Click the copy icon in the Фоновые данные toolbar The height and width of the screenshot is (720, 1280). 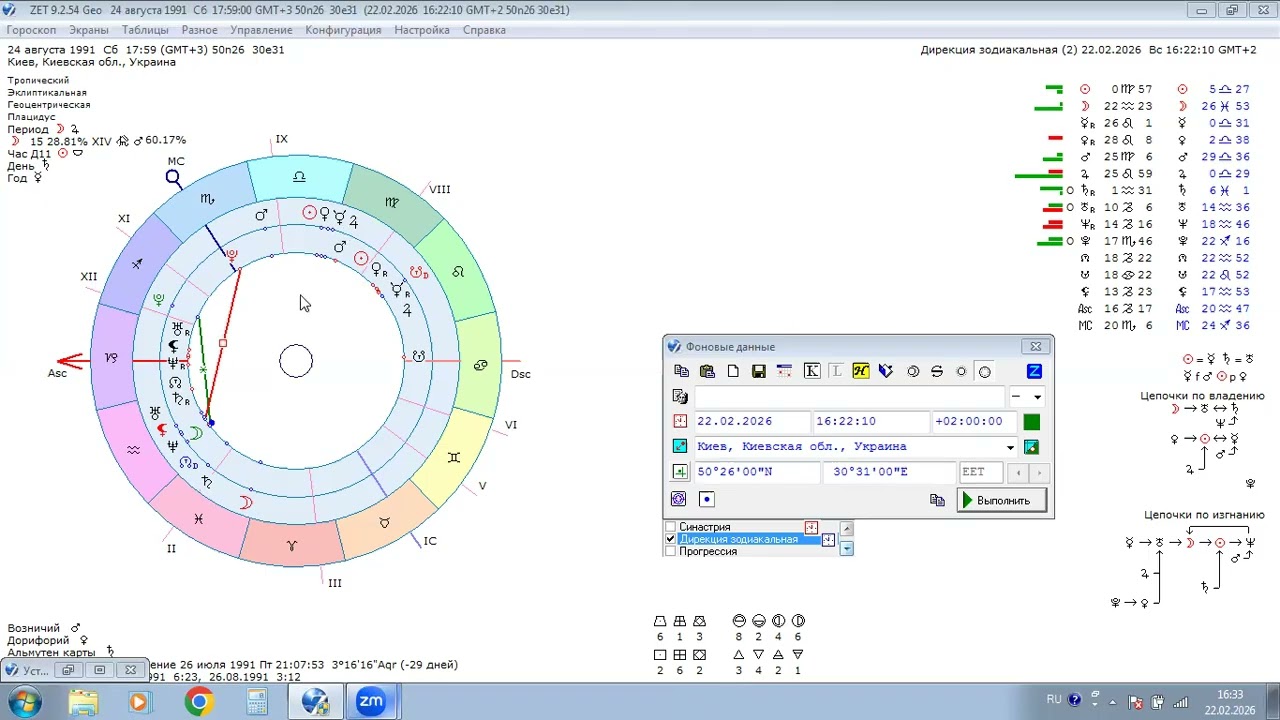click(x=682, y=371)
